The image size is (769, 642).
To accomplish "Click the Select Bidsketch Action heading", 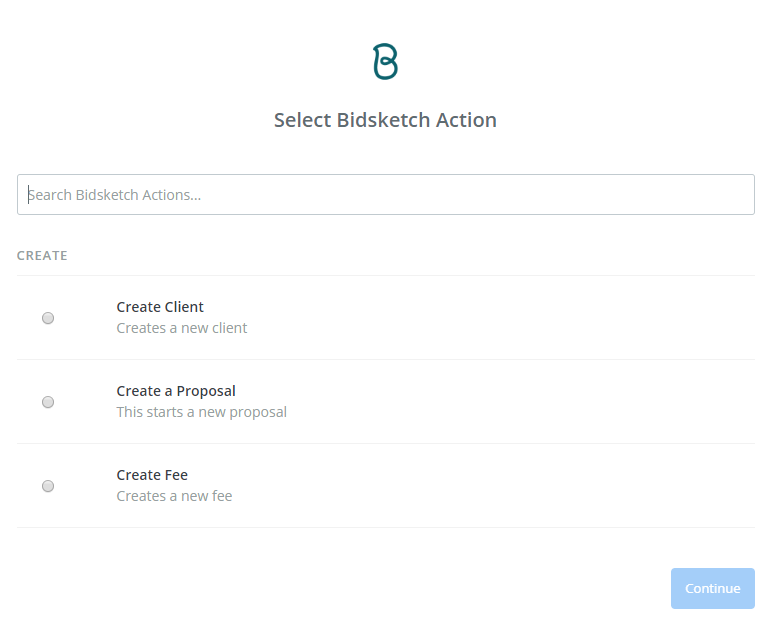I will pos(385,120).
